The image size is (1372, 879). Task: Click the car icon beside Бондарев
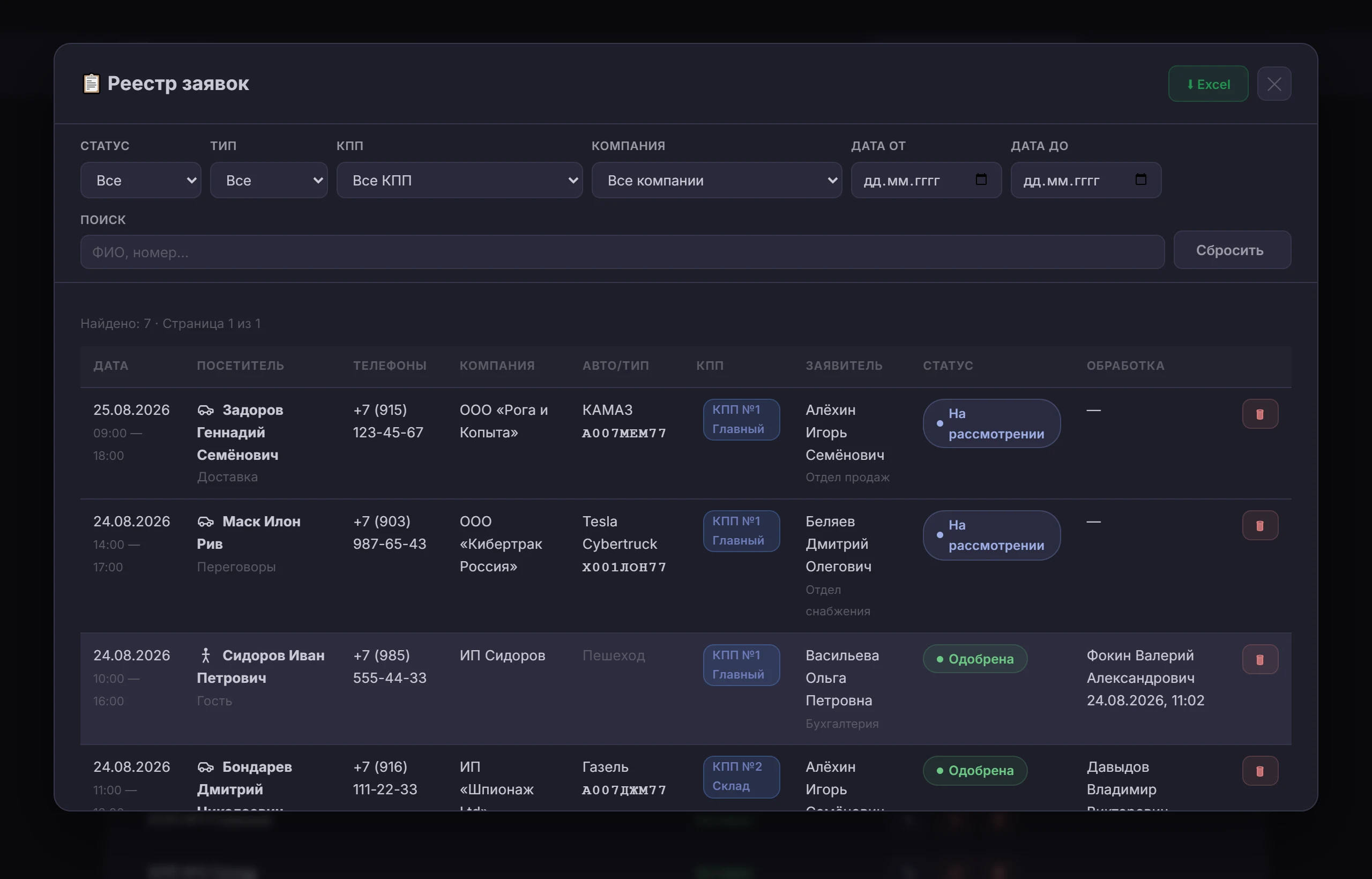[x=205, y=767]
